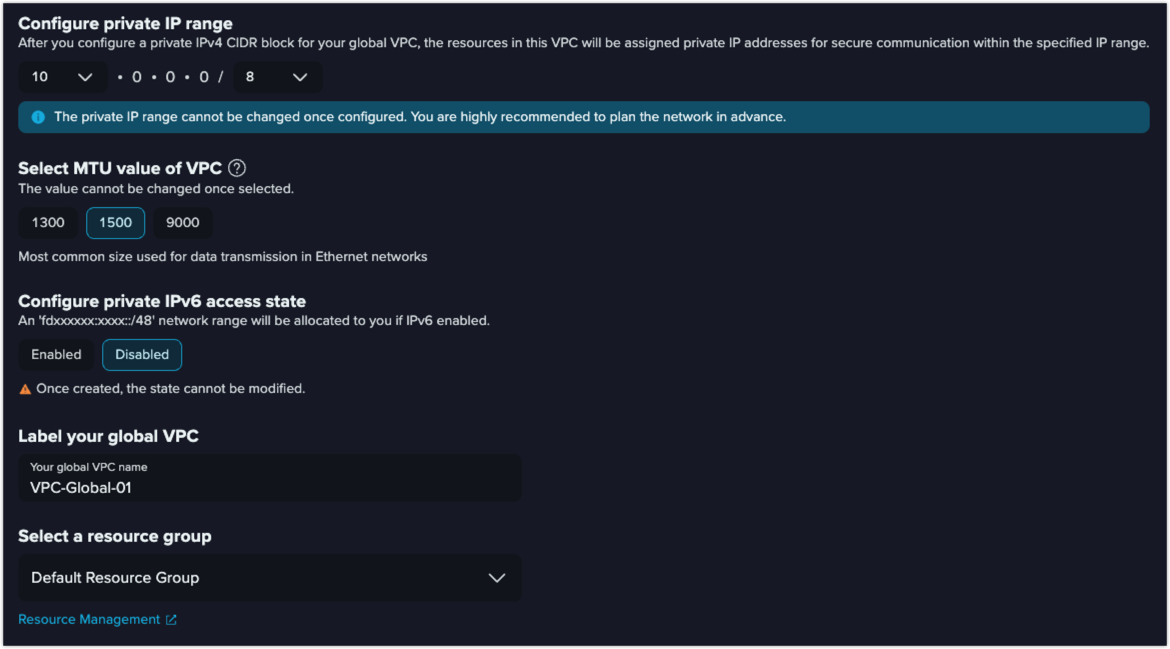Click the resource group chevron arrow
This screenshot has width=1170, height=649.
coord(497,578)
